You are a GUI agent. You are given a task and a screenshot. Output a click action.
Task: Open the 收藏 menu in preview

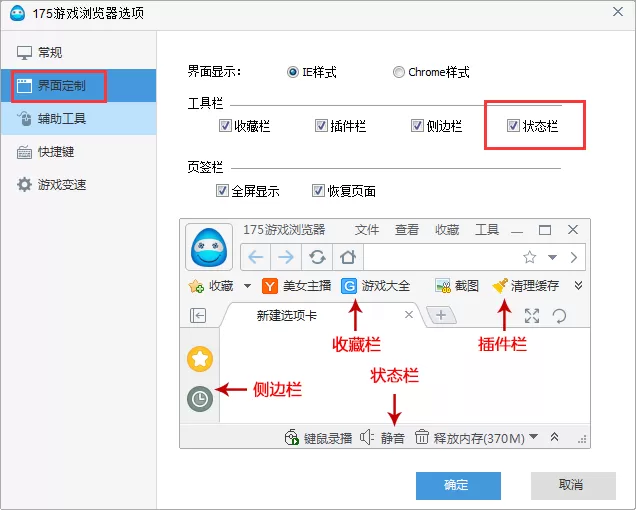click(447, 230)
